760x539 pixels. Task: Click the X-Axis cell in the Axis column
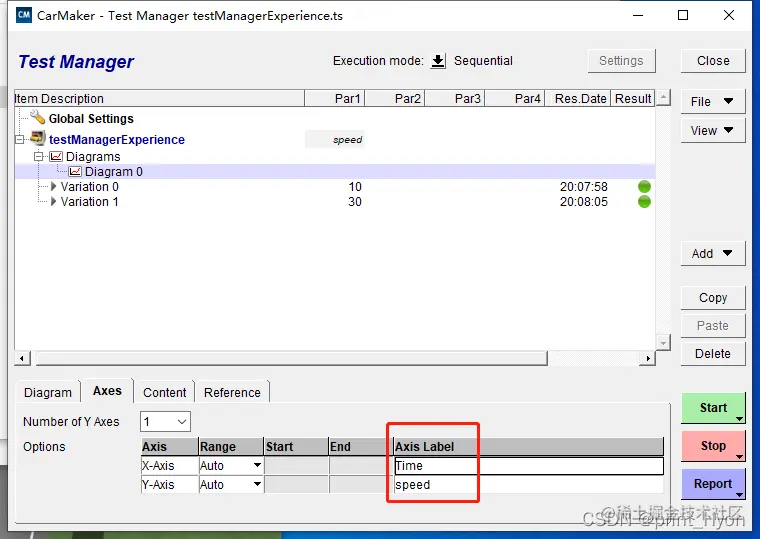(x=170, y=466)
